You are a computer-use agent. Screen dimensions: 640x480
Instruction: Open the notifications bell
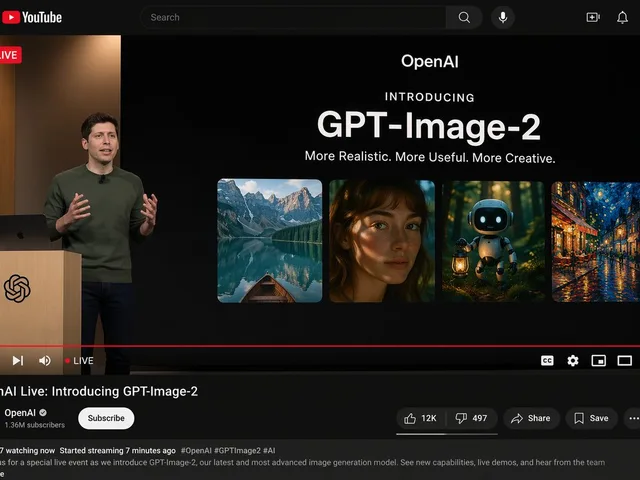[622, 17]
